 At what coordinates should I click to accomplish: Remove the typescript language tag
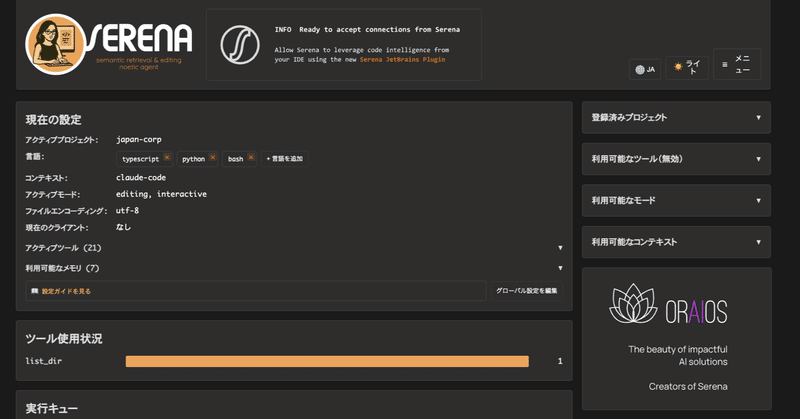tap(167, 157)
